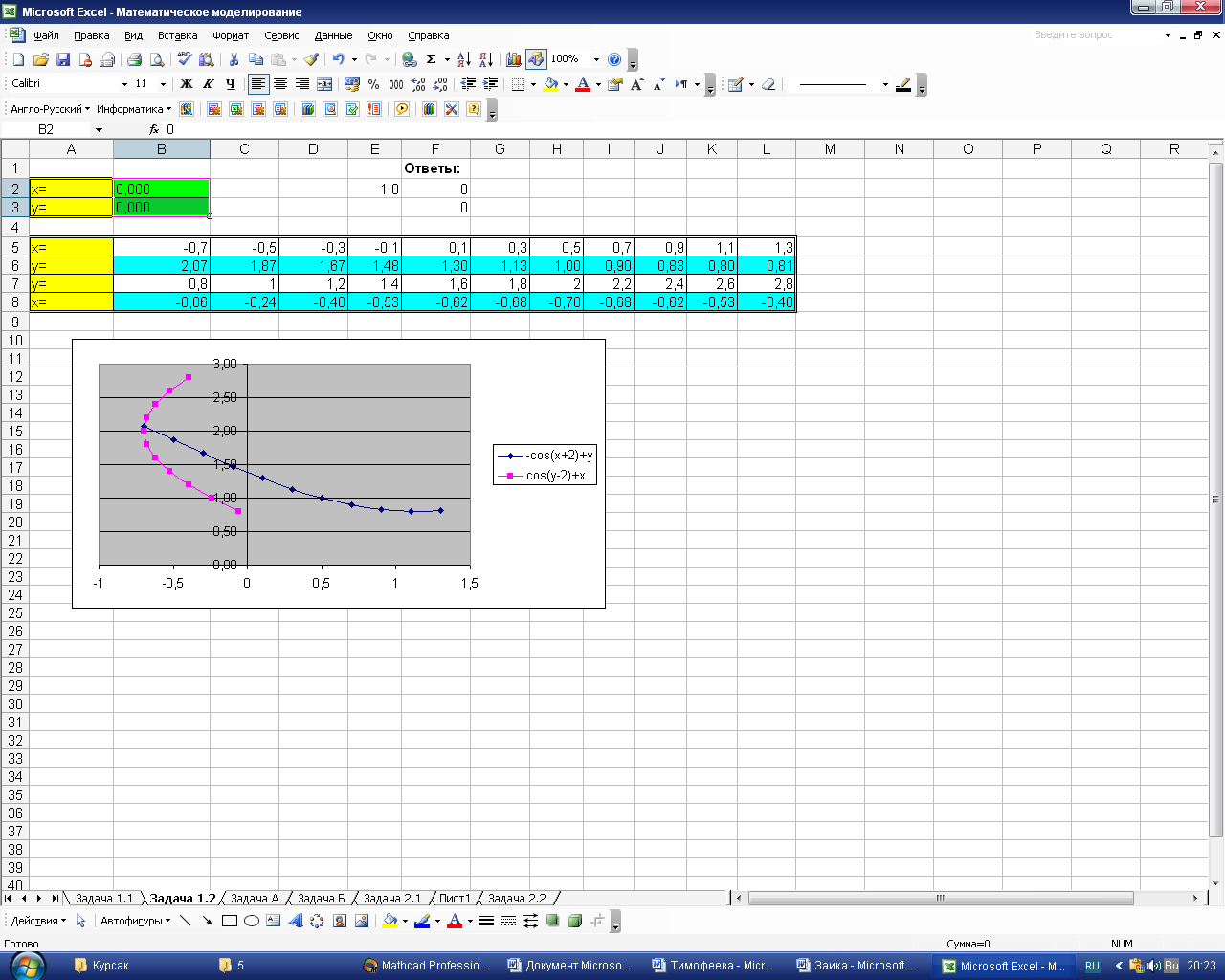Open the Информатика dropdown menu
Screen dimensions: 1225x980
tap(134, 109)
